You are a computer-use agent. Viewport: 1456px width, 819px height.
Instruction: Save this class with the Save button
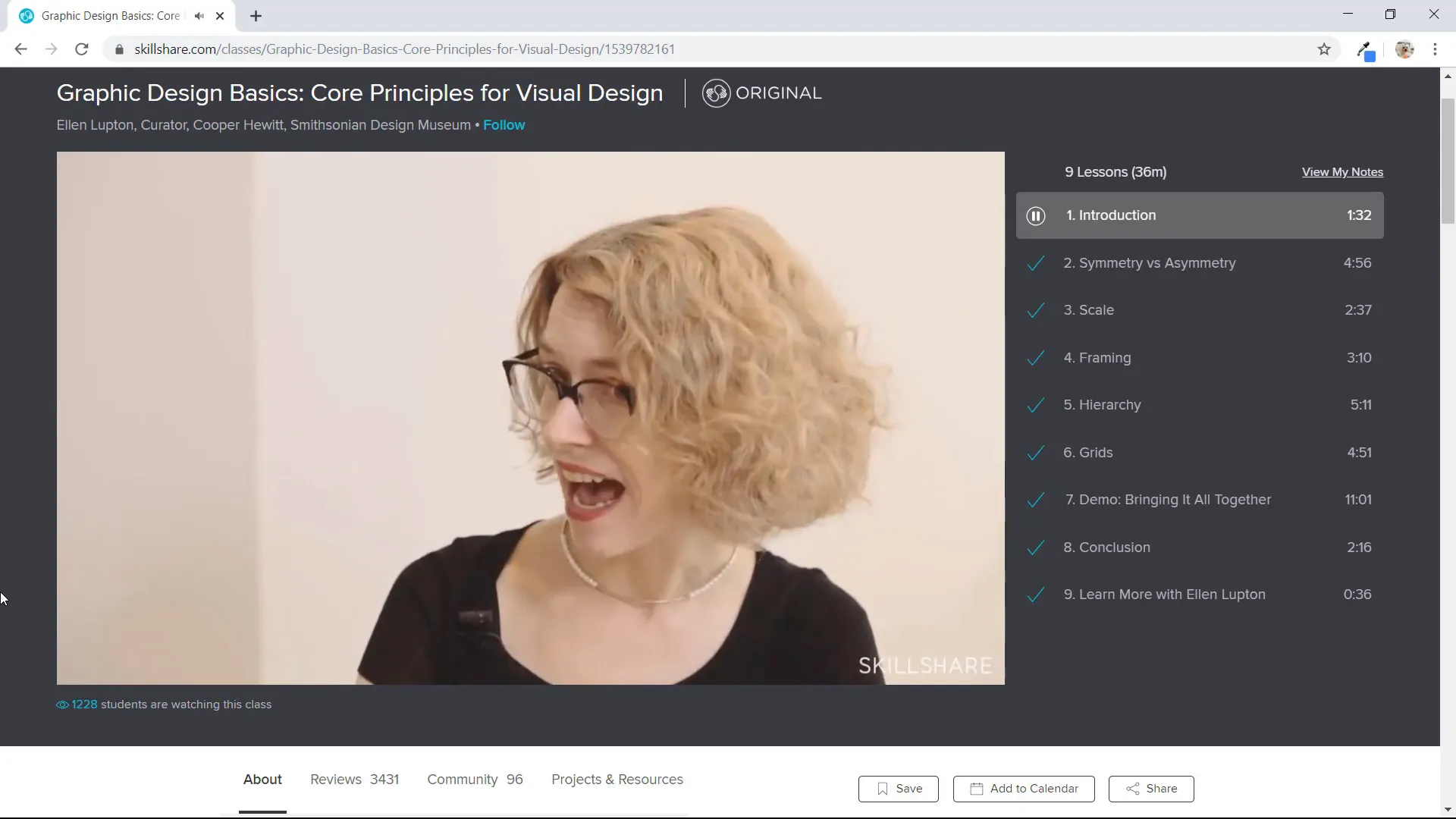click(x=899, y=789)
